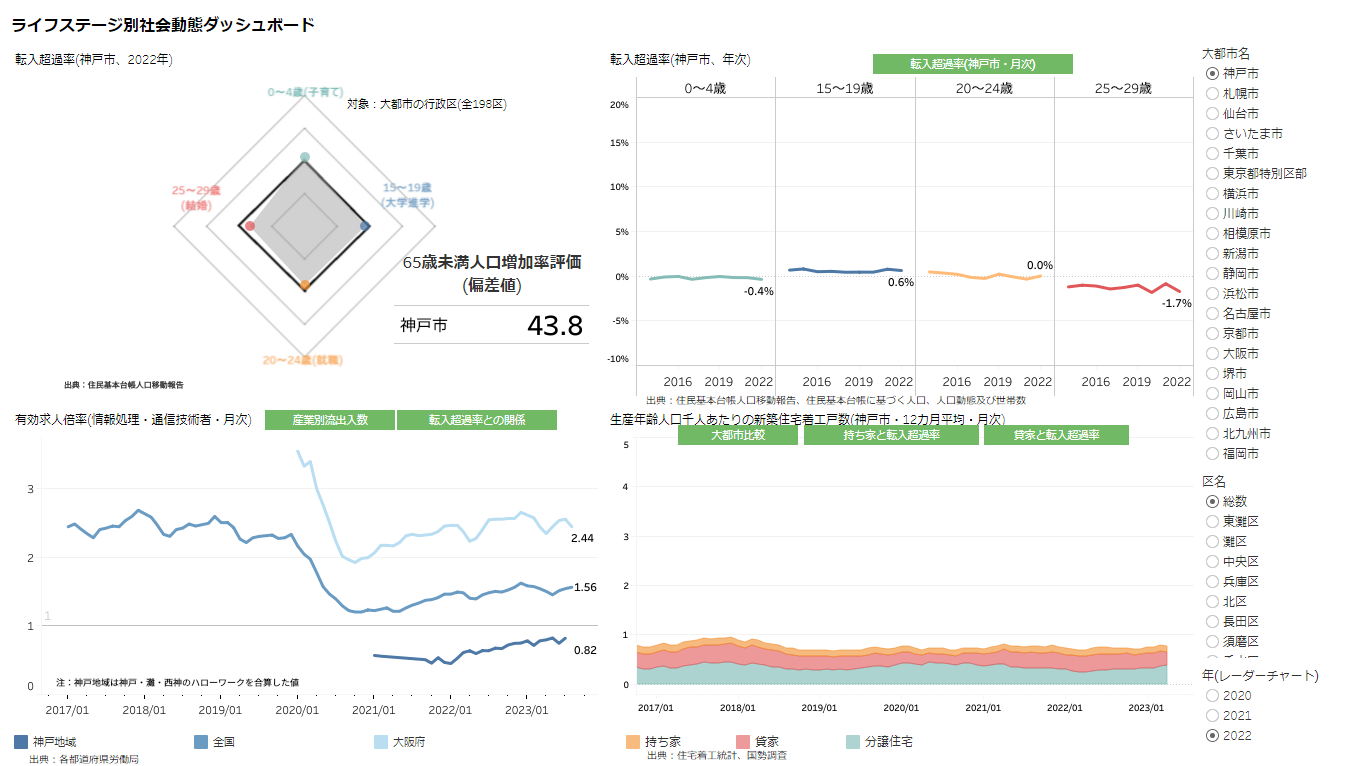Select 2021 for the radar chart year
Screen dimensions: 1363x766
(1213, 715)
